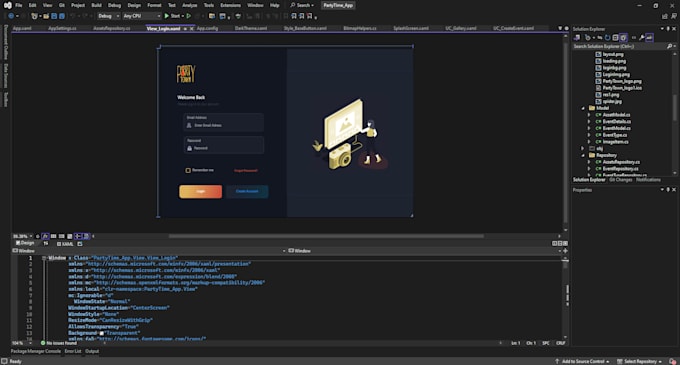680x365 pixels.
Task: Click the collapse pane icon near split buttons
Action: point(565,243)
